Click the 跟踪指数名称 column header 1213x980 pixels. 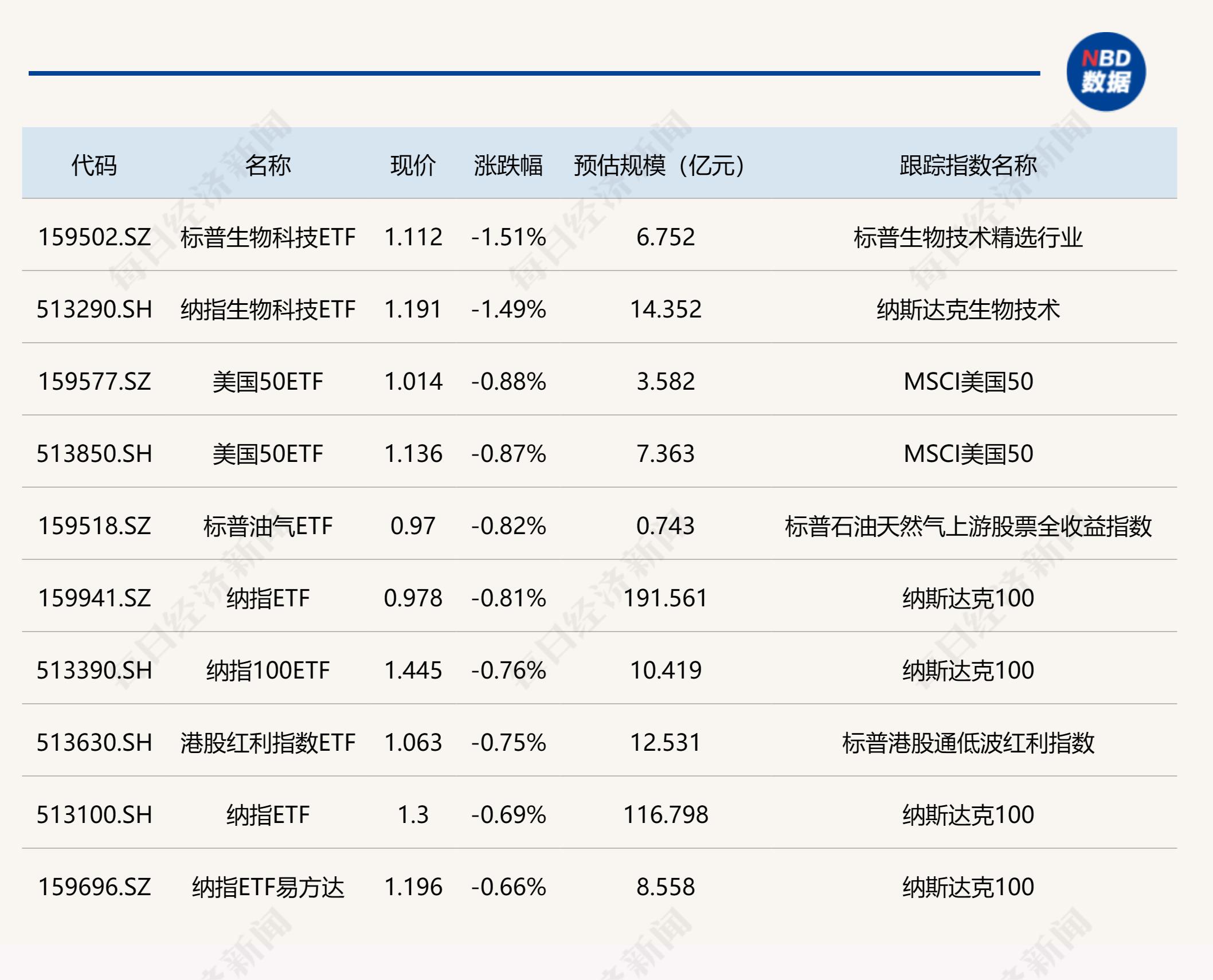point(968,166)
